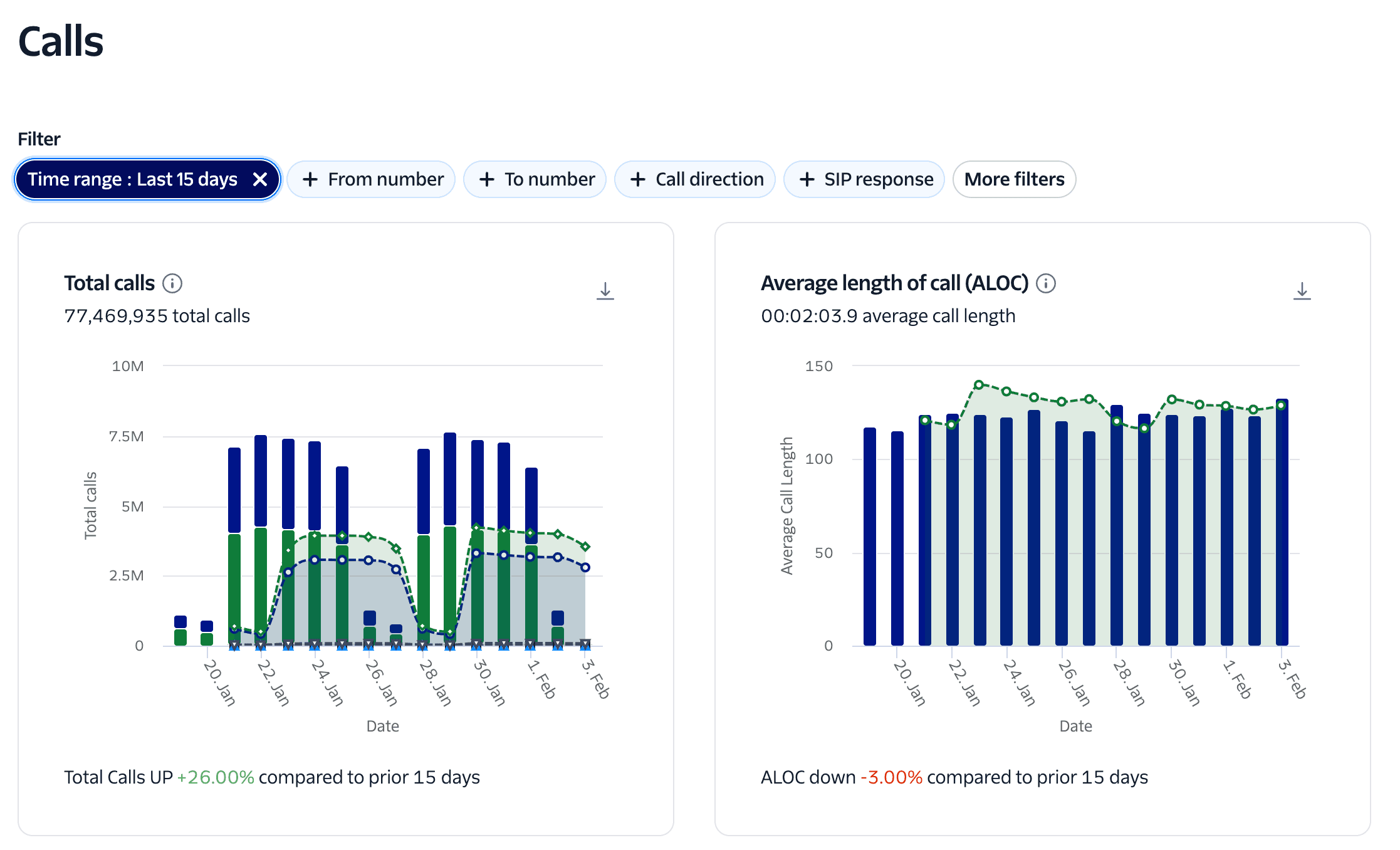Click the plus icon on From number filter
1400x850 pixels.
pyautogui.click(x=310, y=179)
